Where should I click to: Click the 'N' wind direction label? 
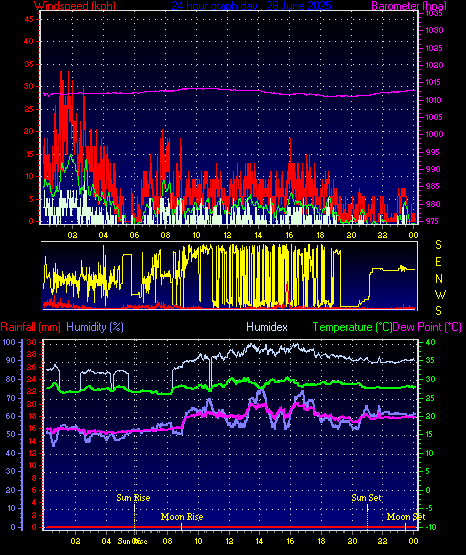[439, 279]
